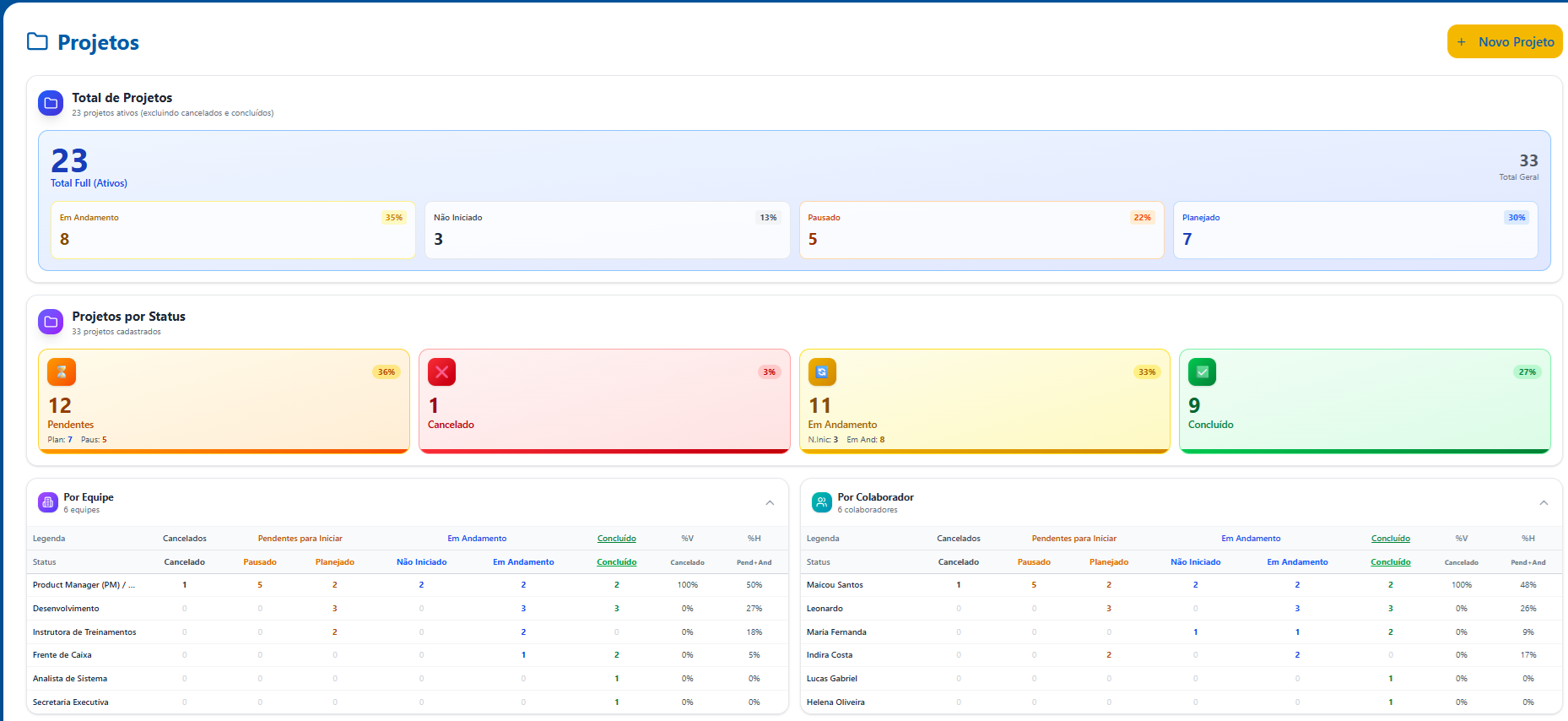Collapse the Por Equipe panel

(x=770, y=502)
